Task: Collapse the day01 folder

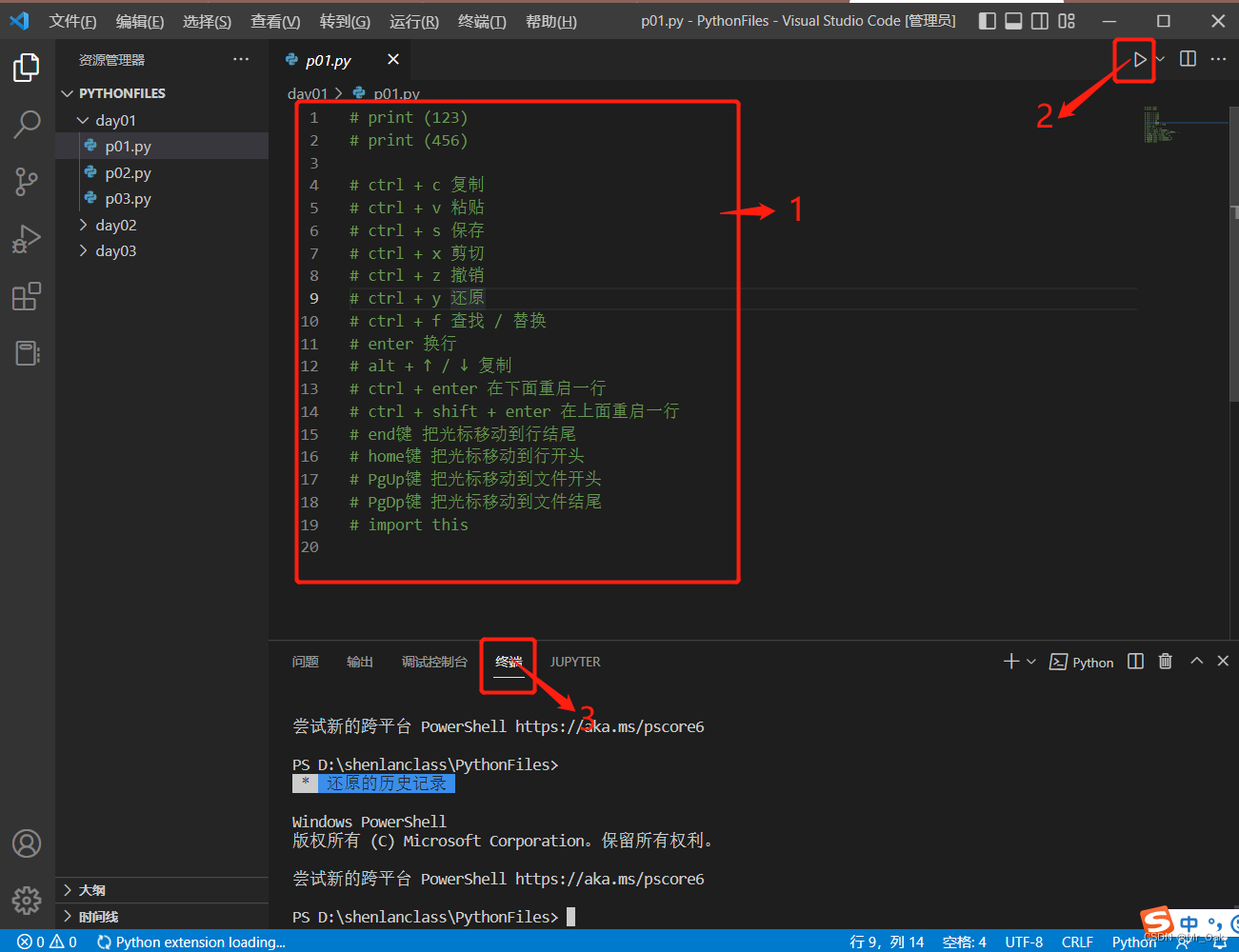Action: tap(115, 120)
